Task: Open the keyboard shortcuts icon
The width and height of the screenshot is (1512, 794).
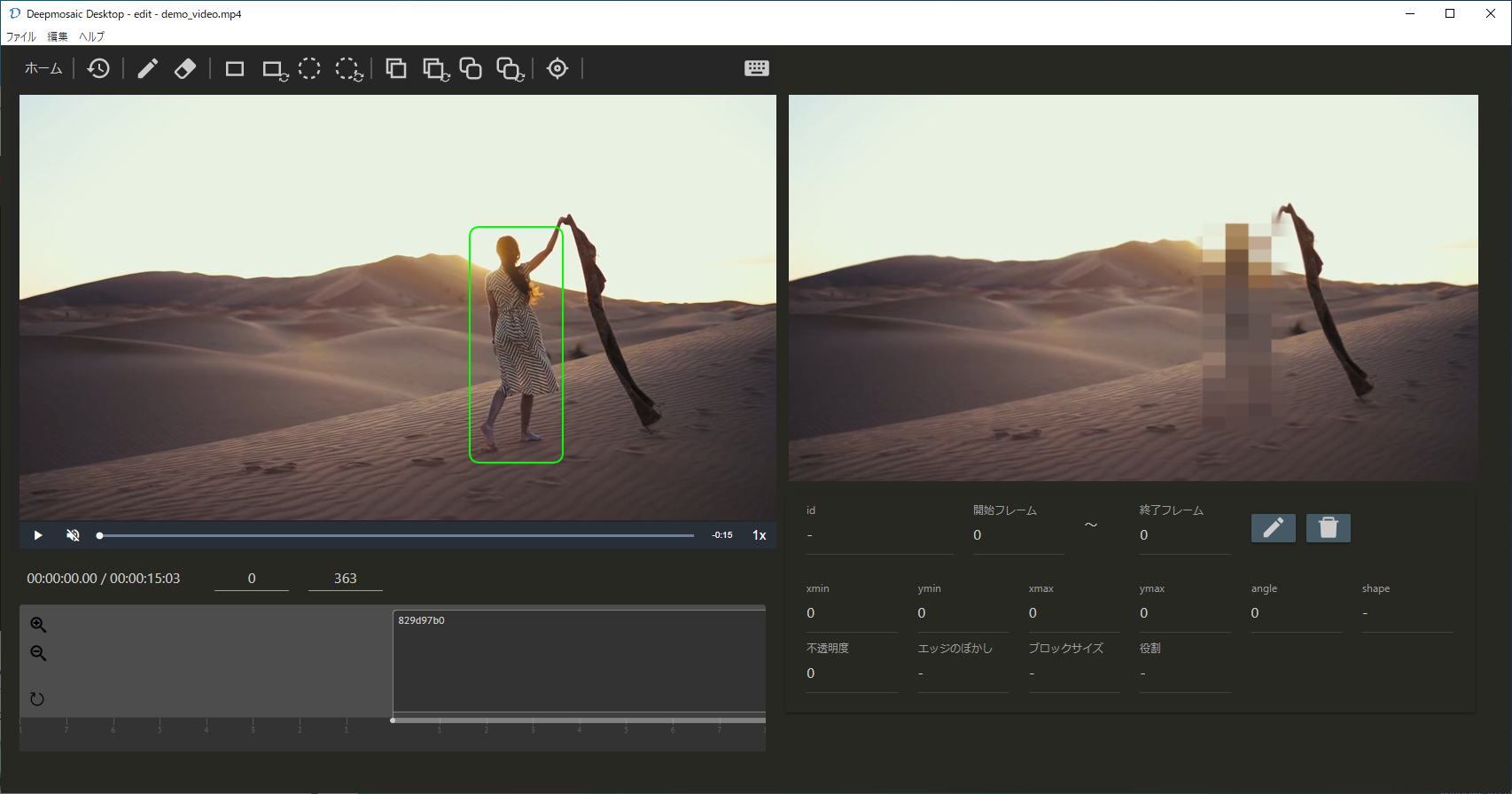Action: tap(757, 68)
